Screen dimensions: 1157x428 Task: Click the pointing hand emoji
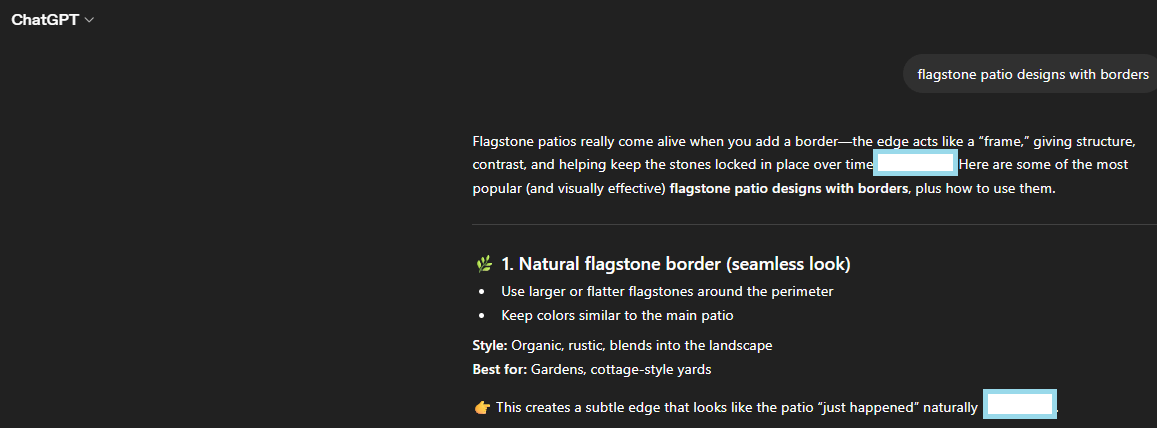coord(482,407)
